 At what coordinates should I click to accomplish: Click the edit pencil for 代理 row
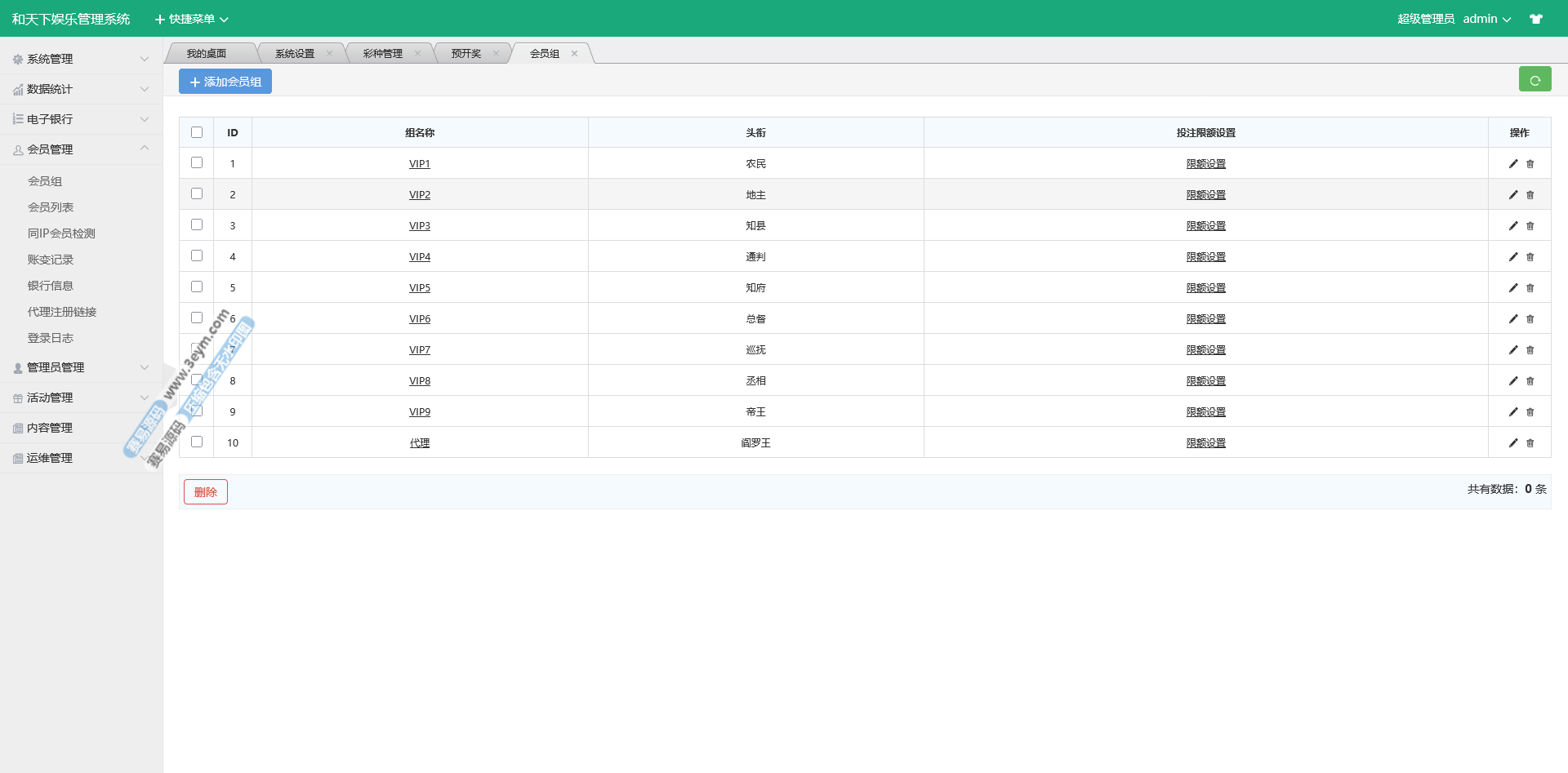point(1512,443)
